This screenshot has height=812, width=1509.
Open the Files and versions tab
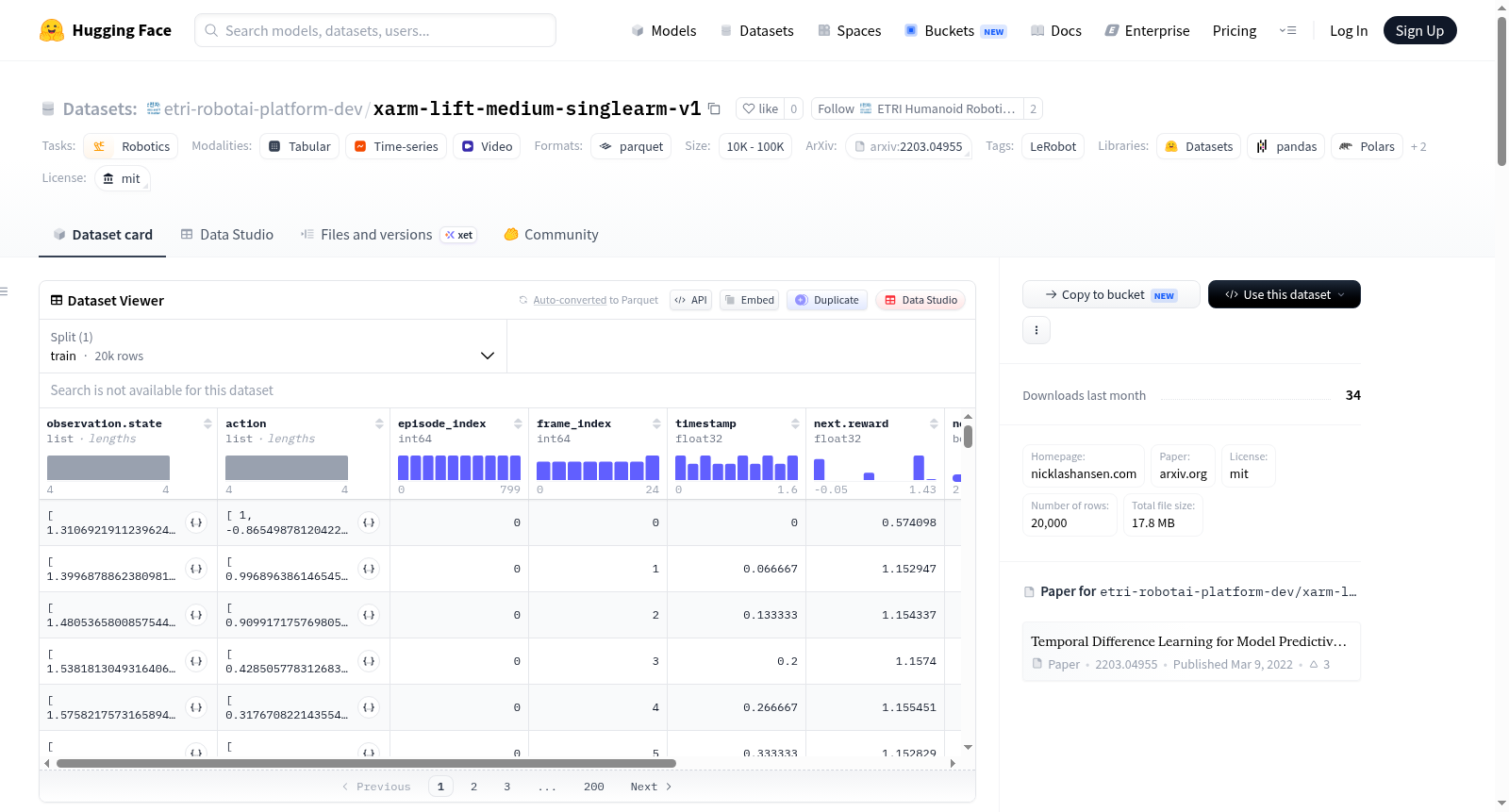pyautogui.click(x=388, y=234)
